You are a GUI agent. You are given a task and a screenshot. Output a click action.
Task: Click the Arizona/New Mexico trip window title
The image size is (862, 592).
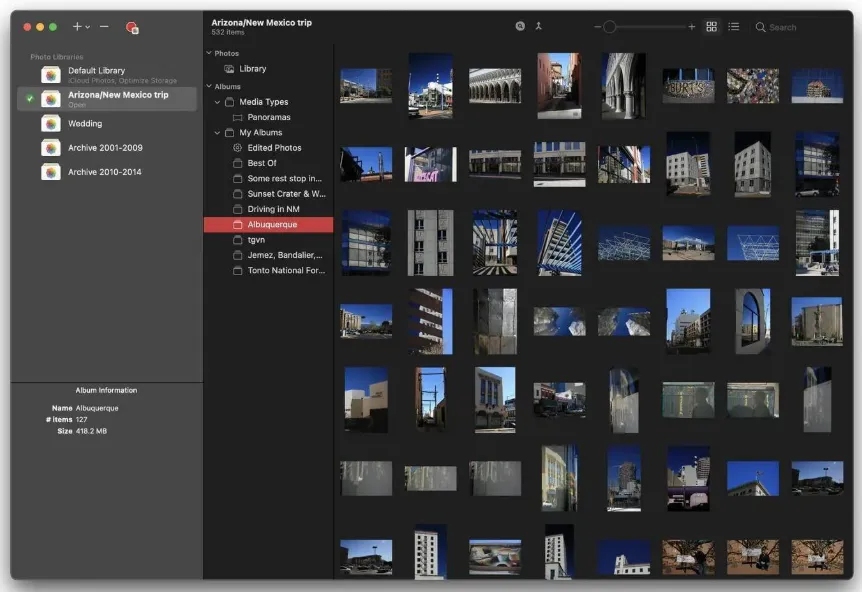click(262, 23)
